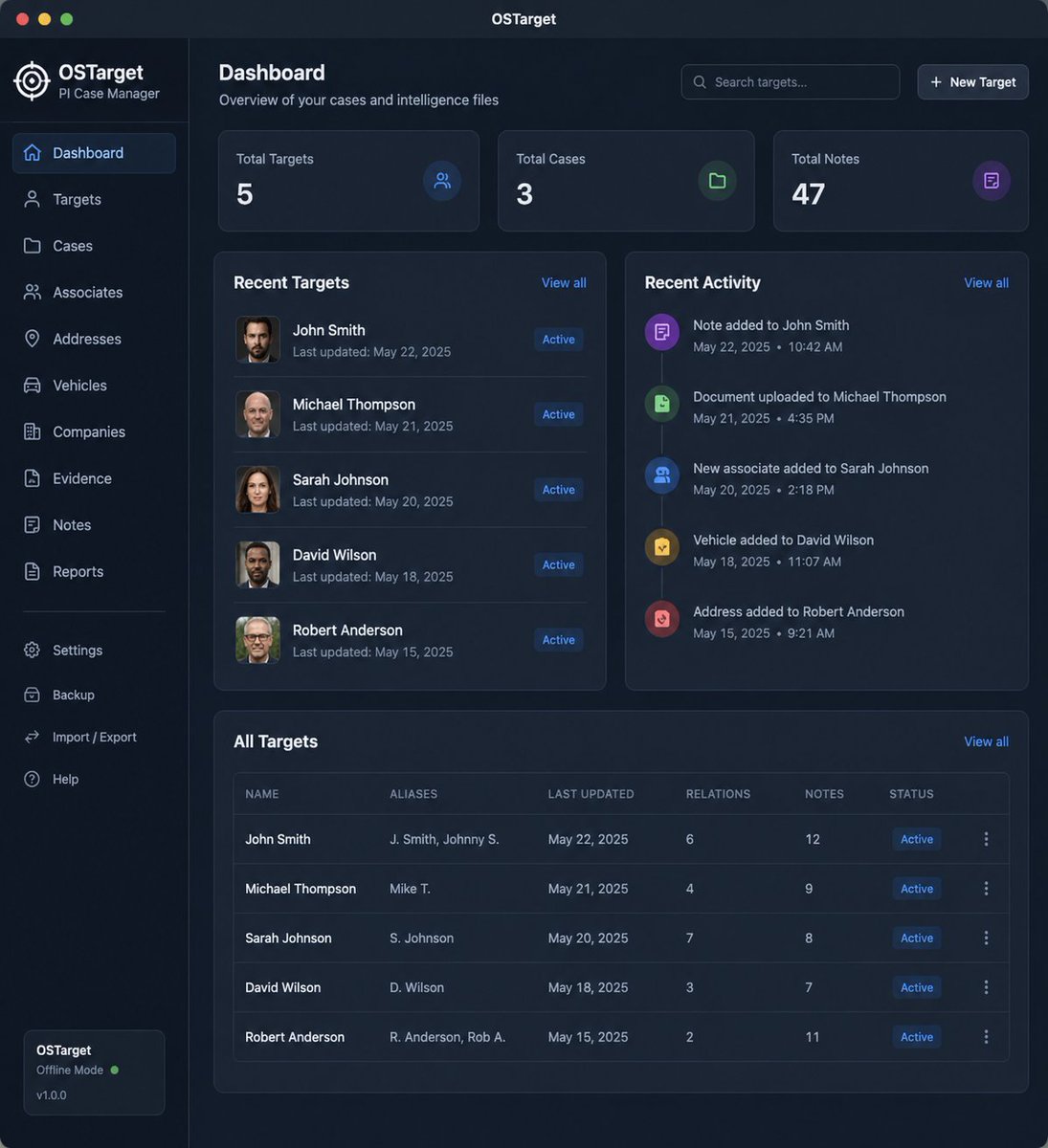The width and height of the screenshot is (1048, 1148).
Task: Open the David Wilson row options menu
Action: [986, 987]
